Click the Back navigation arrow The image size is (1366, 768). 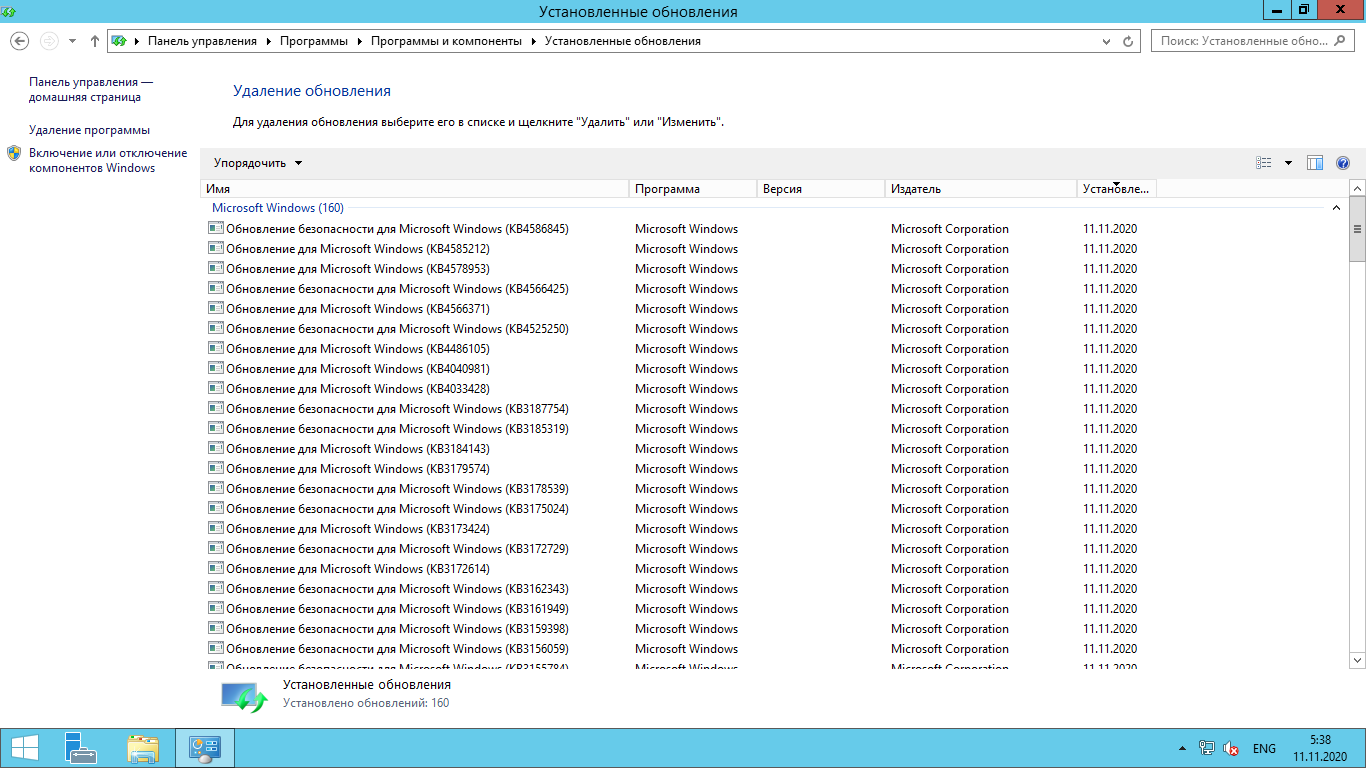coord(19,41)
